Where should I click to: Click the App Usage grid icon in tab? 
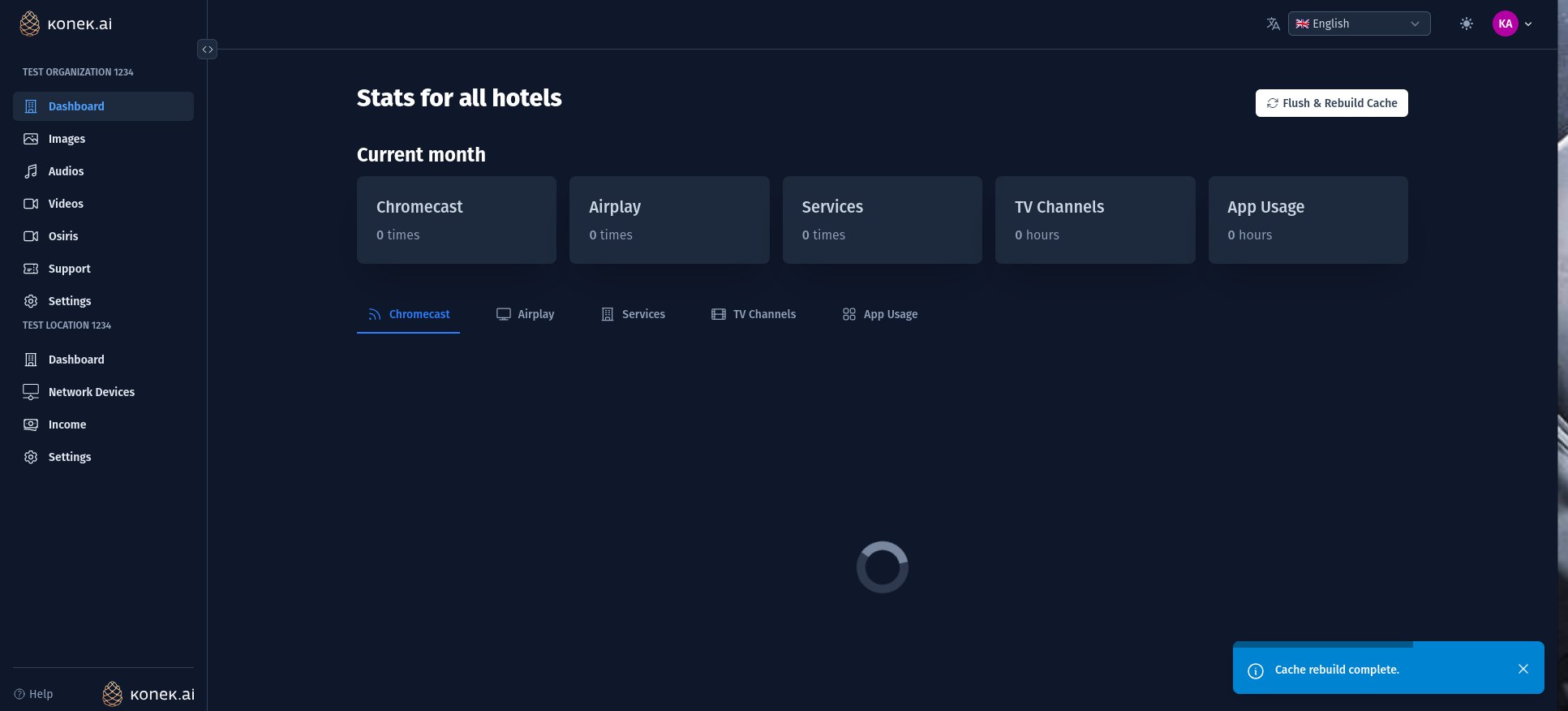click(849, 314)
